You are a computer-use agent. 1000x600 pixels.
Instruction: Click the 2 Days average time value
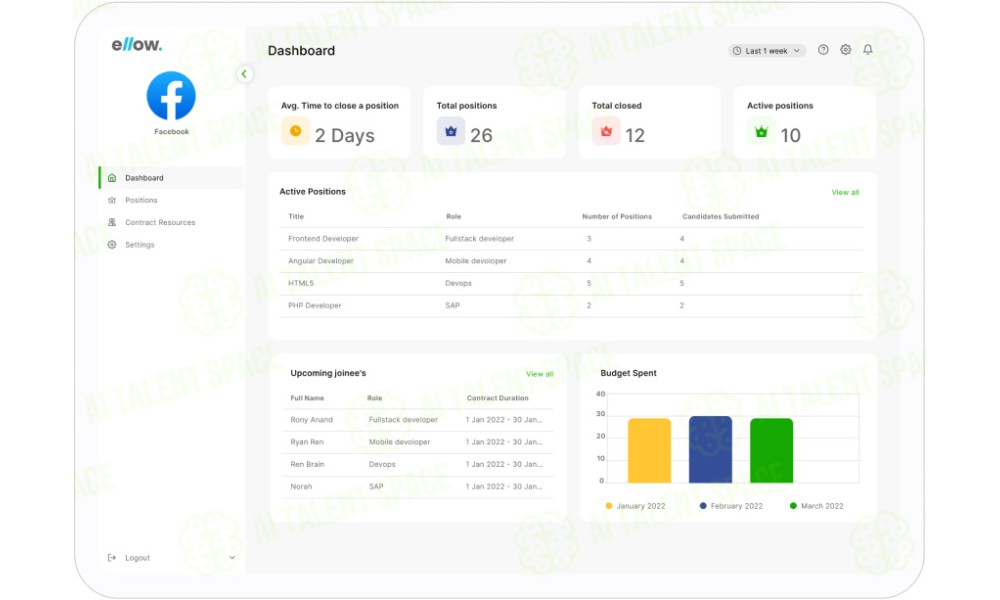344,136
